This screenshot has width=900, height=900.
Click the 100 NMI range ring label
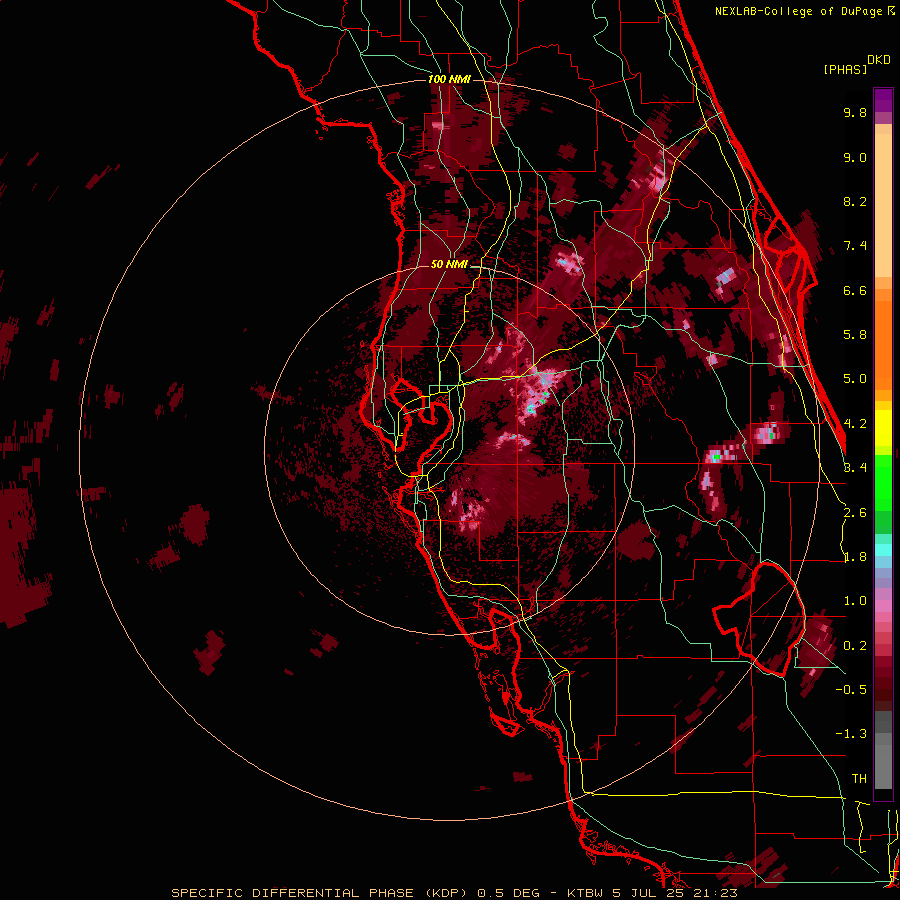point(449,79)
